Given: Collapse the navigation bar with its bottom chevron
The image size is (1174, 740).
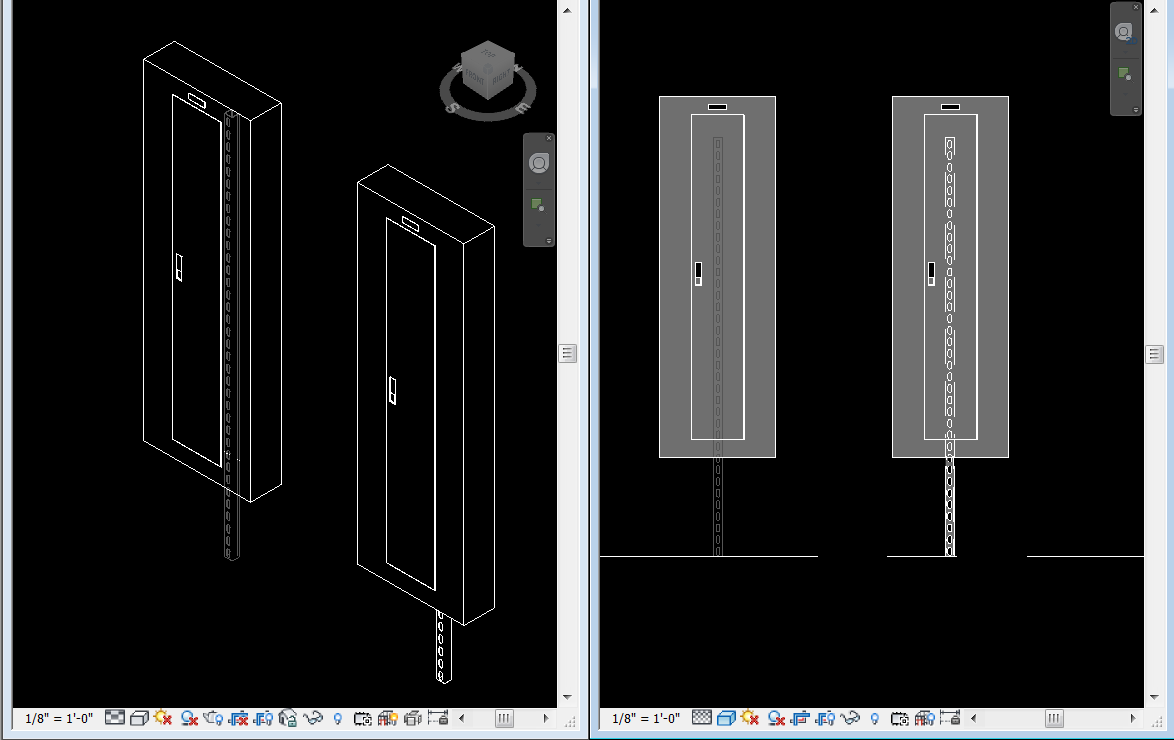Looking at the screenshot, I should coord(550,241).
